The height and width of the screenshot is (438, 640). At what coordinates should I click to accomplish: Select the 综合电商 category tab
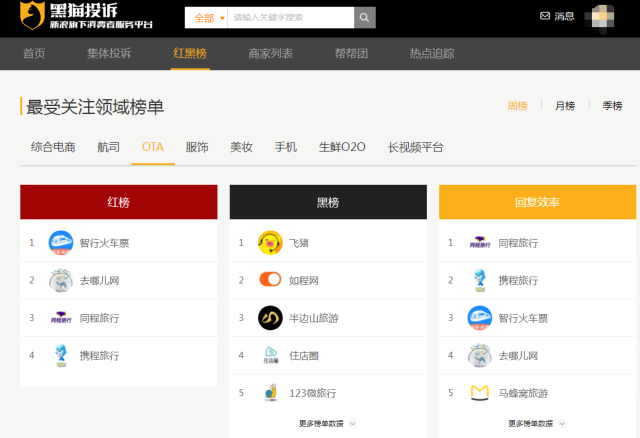coord(53,147)
